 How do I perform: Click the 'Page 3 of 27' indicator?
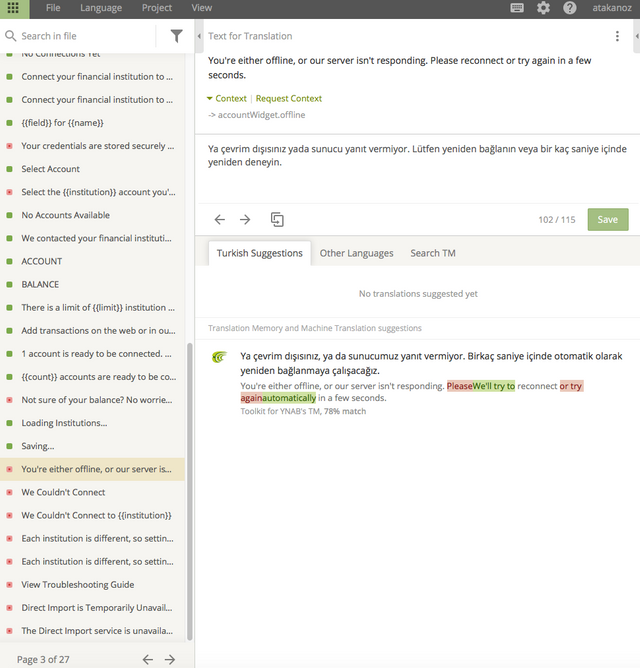(43, 659)
